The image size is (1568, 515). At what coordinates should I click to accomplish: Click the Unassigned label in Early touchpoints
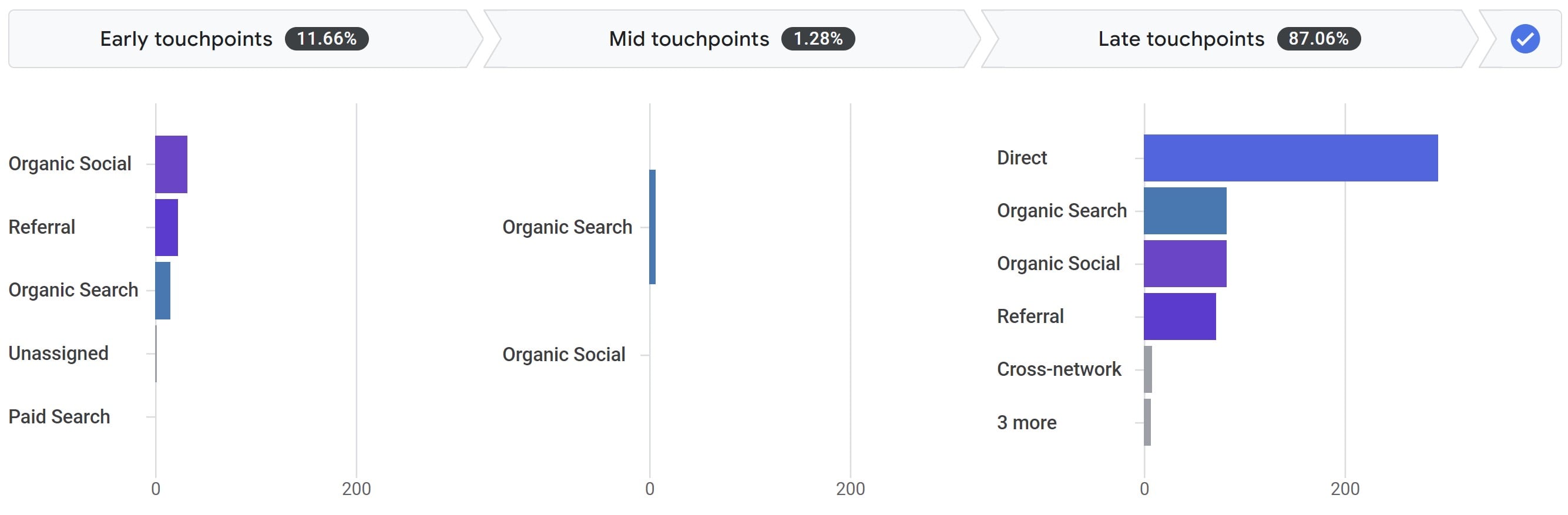coord(58,354)
